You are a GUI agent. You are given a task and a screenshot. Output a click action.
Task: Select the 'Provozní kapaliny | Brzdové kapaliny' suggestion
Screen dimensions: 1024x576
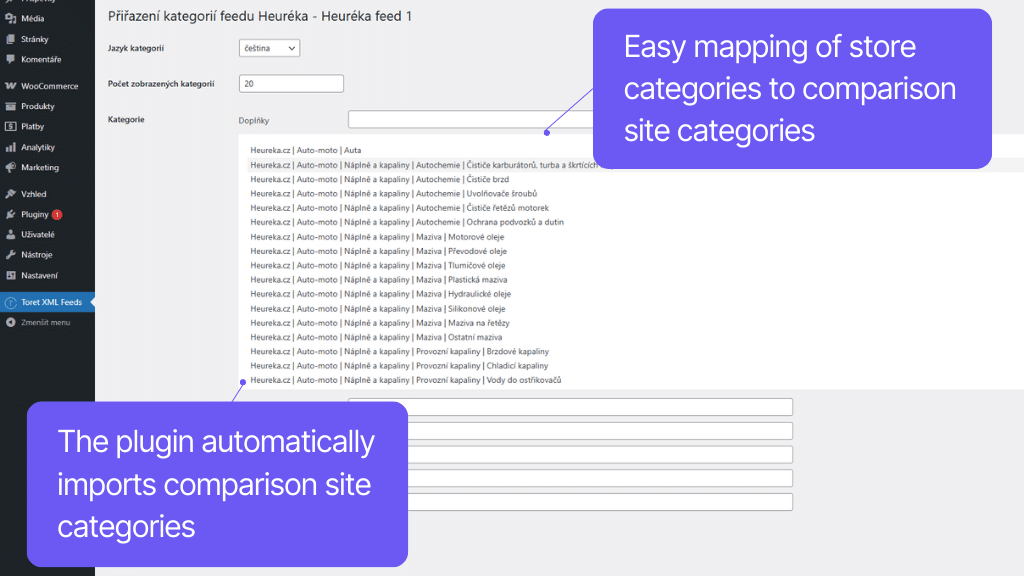coord(400,352)
